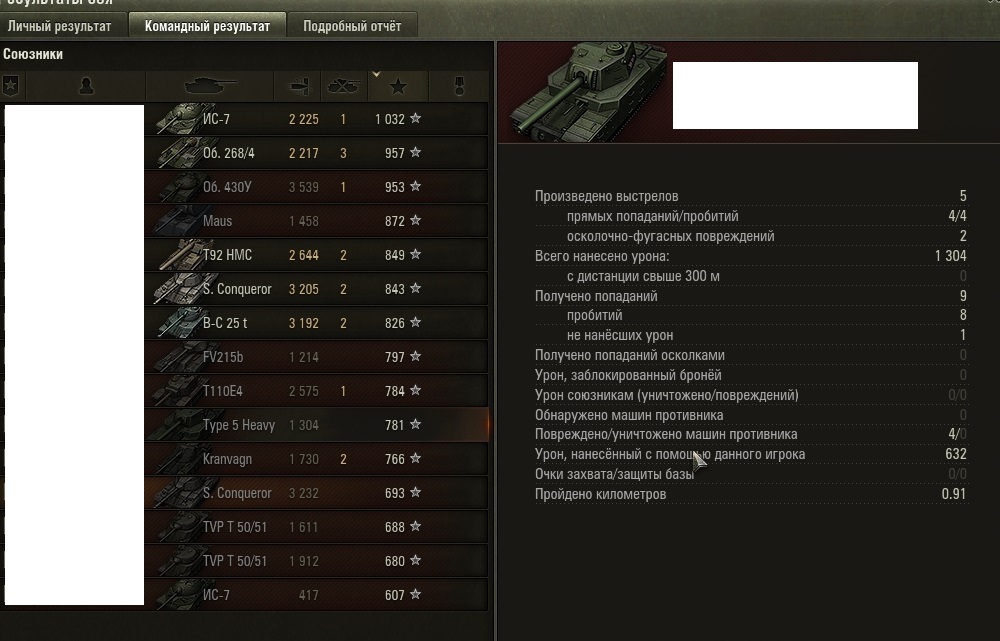Sort allies by player silhouette column
This screenshot has width=1000, height=641.
[x=86, y=85]
